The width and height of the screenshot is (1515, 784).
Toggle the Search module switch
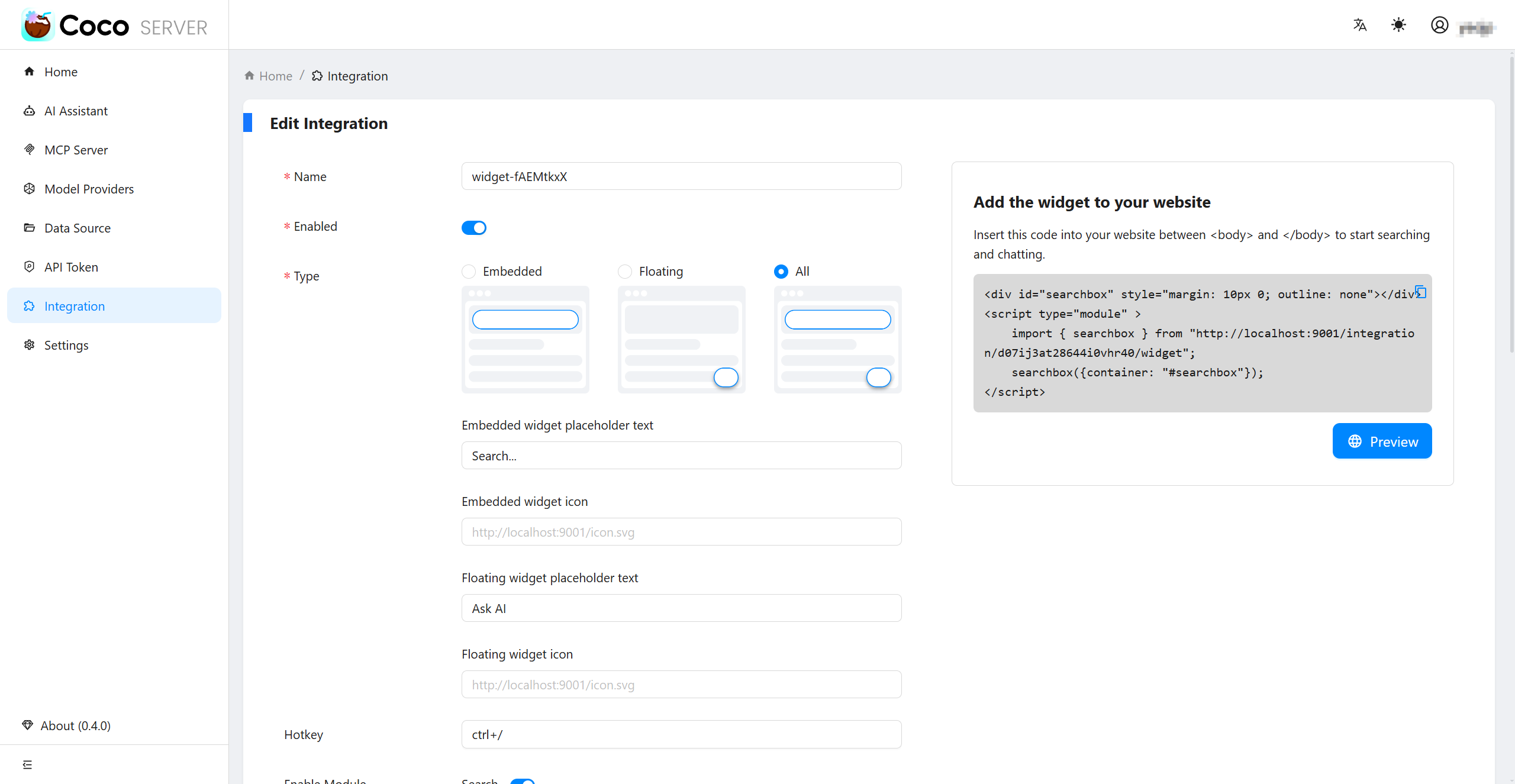tap(523, 781)
